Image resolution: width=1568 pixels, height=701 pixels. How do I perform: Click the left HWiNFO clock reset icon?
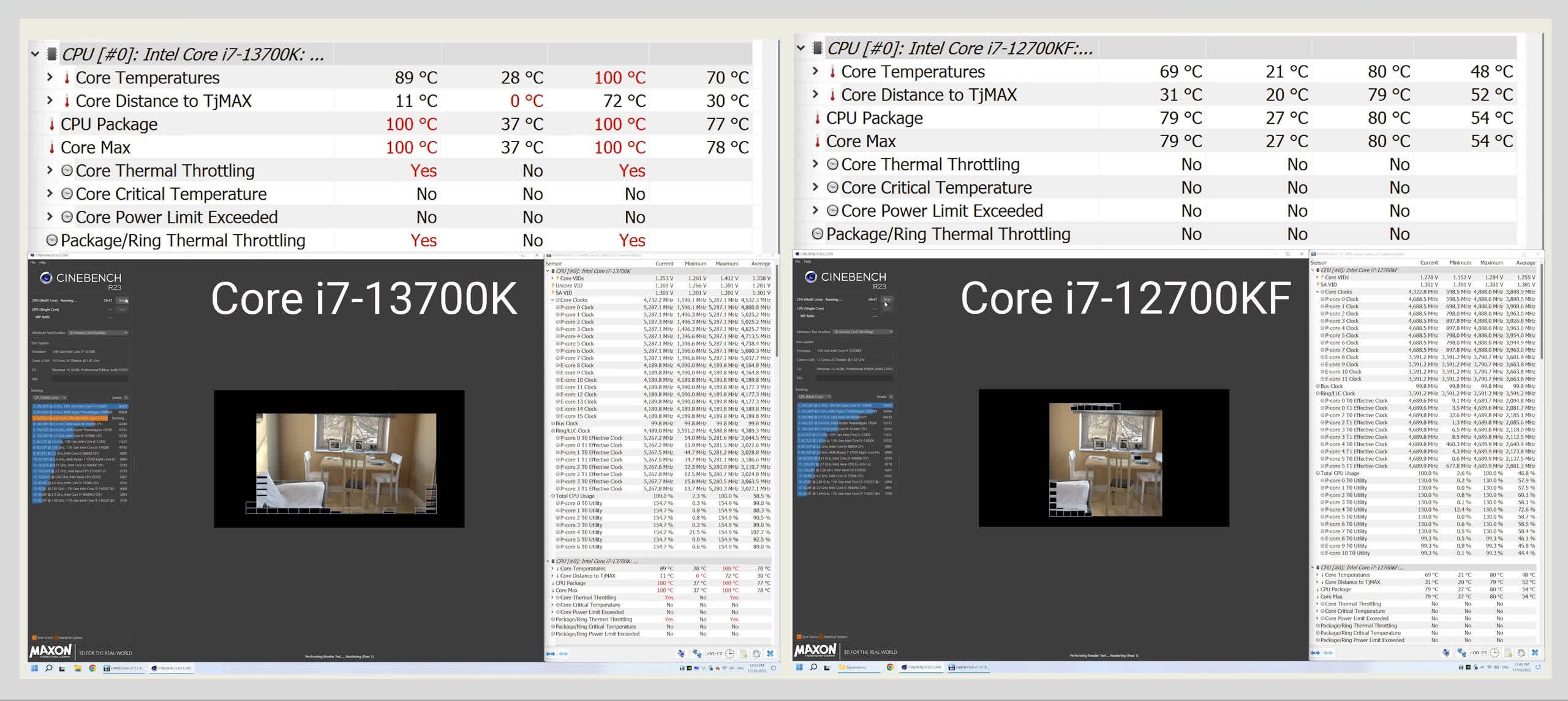pos(729,654)
